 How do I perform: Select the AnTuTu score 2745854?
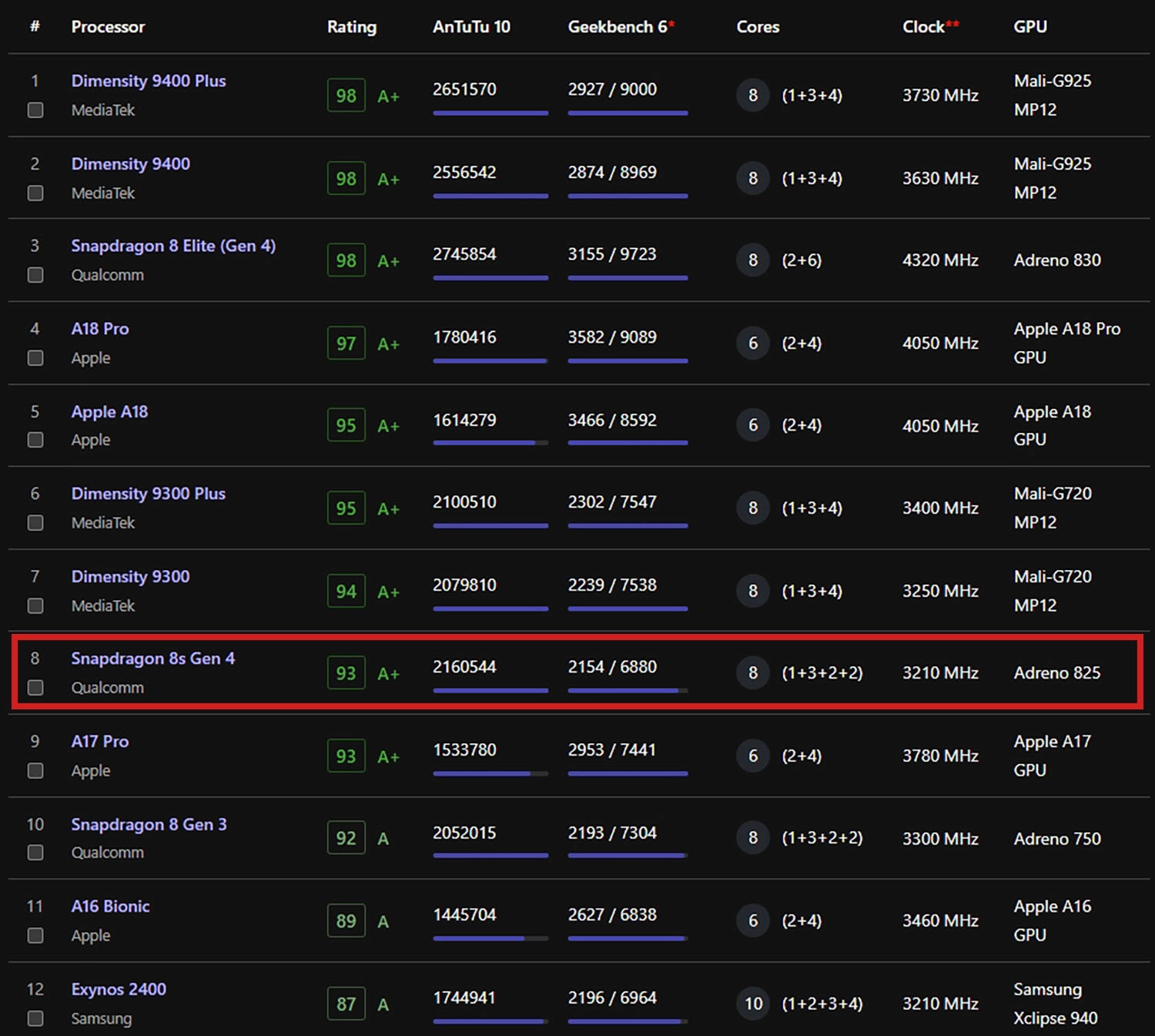tap(464, 254)
